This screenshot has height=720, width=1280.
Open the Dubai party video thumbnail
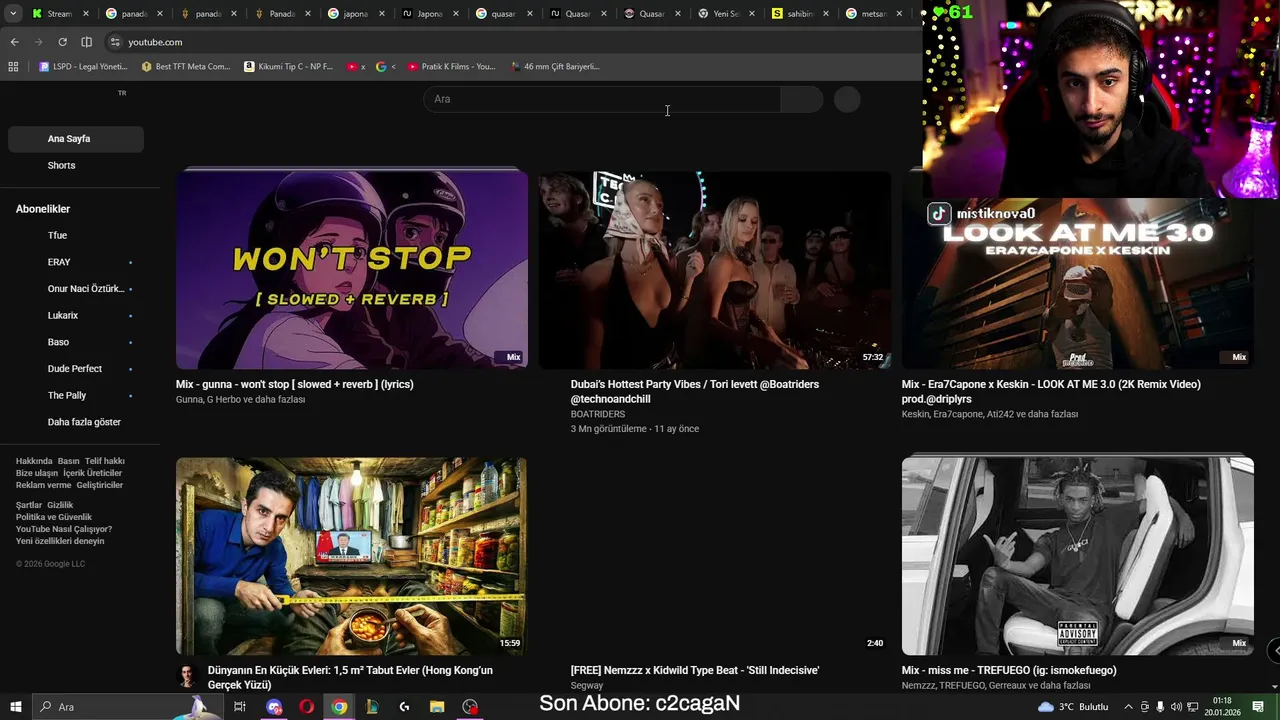coord(715,270)
